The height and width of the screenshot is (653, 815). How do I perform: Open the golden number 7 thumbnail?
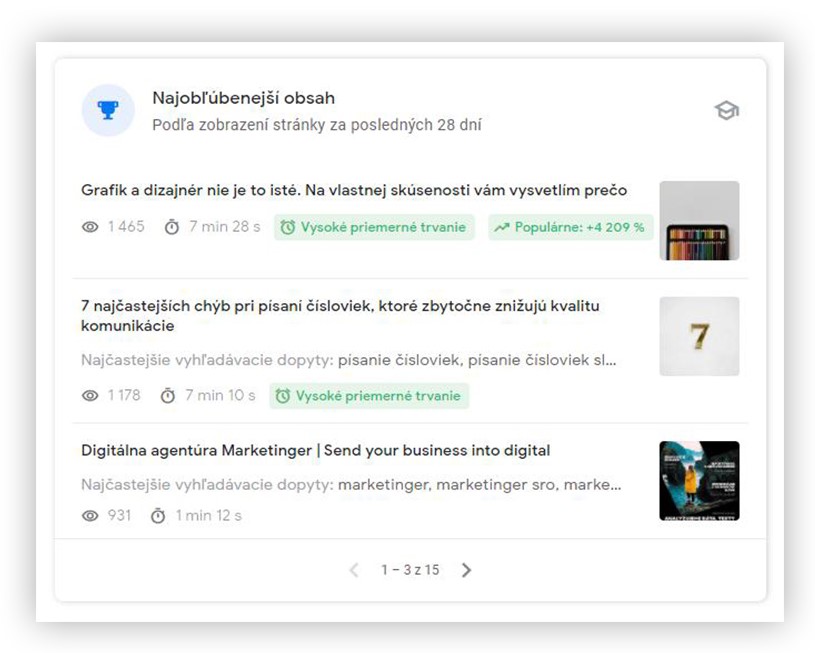699,336
